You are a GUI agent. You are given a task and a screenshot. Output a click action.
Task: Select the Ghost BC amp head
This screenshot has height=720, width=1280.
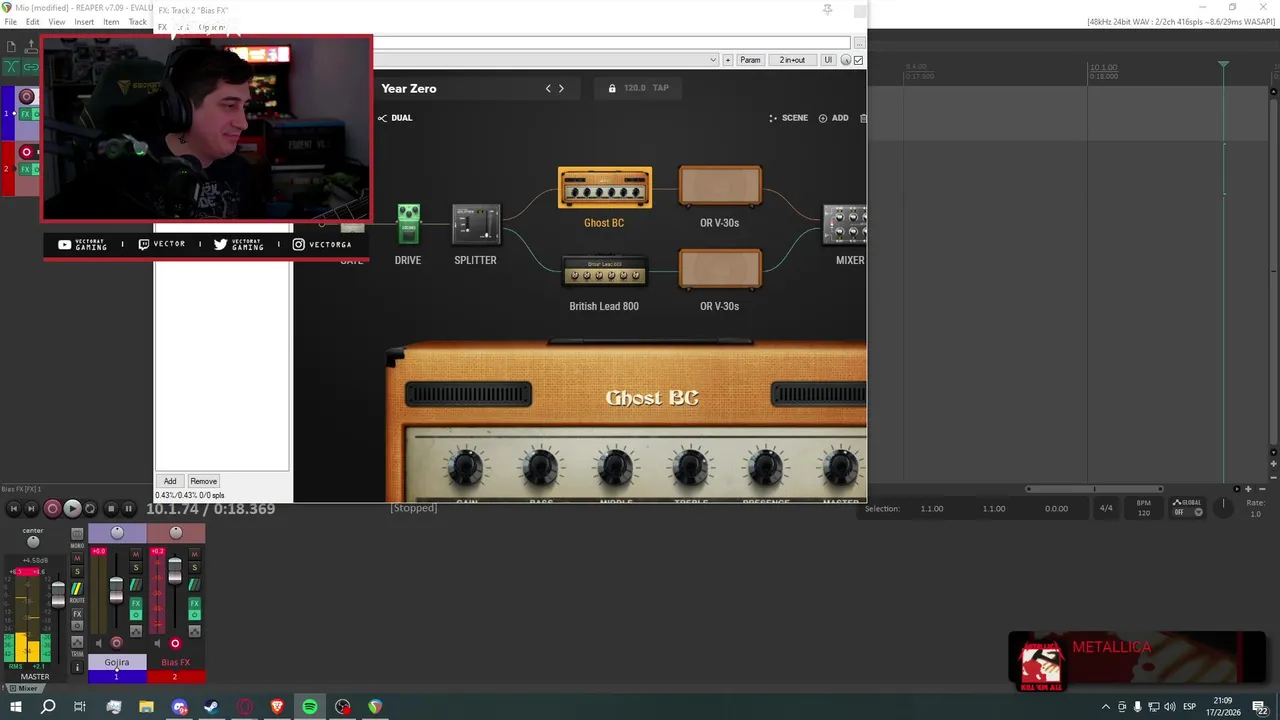pyautogui.click(x=604, y=188)
